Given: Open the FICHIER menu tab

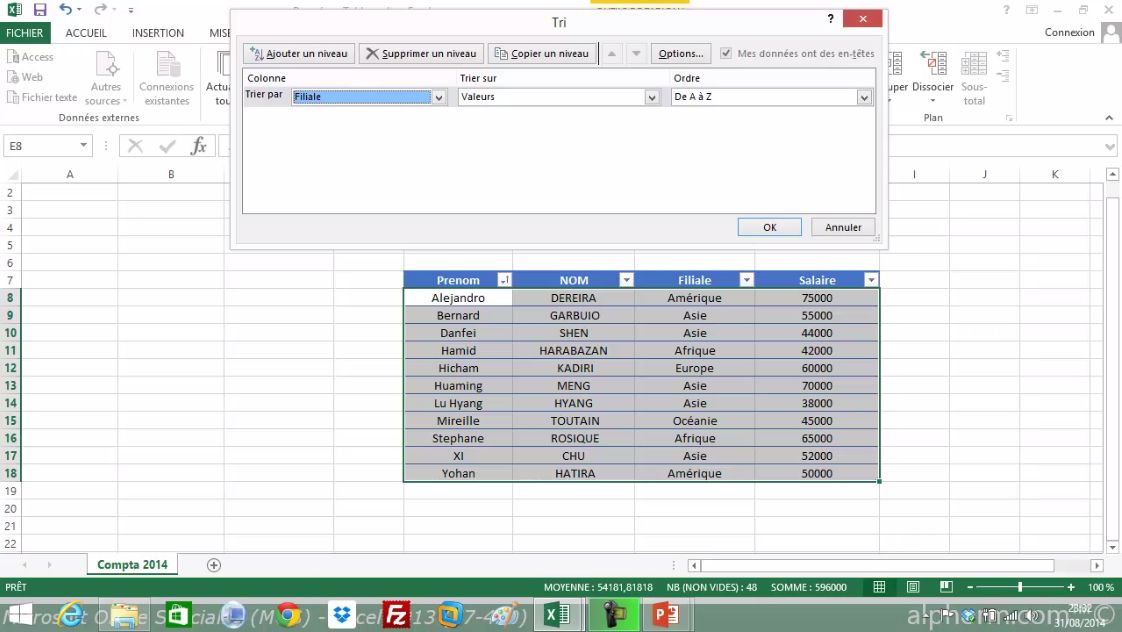Looking at the screenshot, I should pyautogui.click(x=24, y=33).
